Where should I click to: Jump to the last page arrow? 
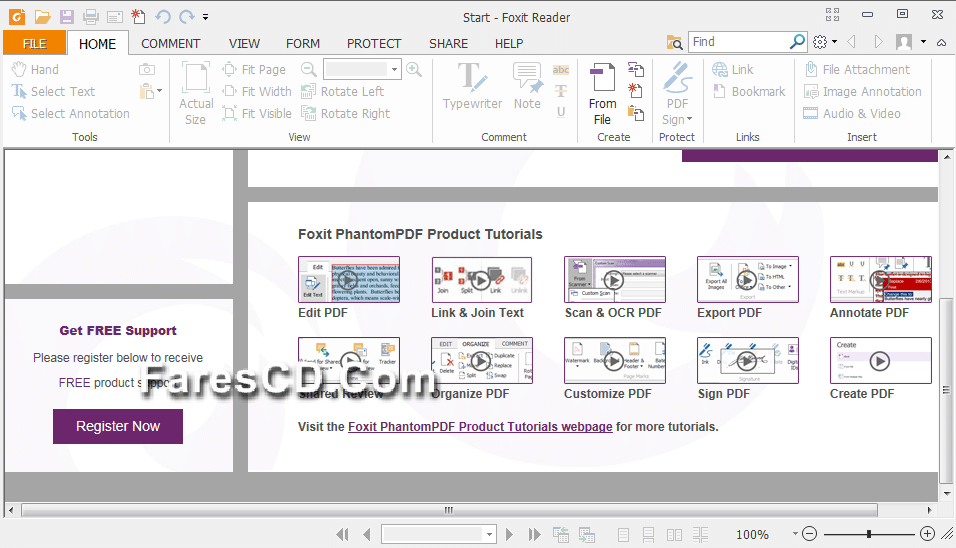(x=535, y=535)
